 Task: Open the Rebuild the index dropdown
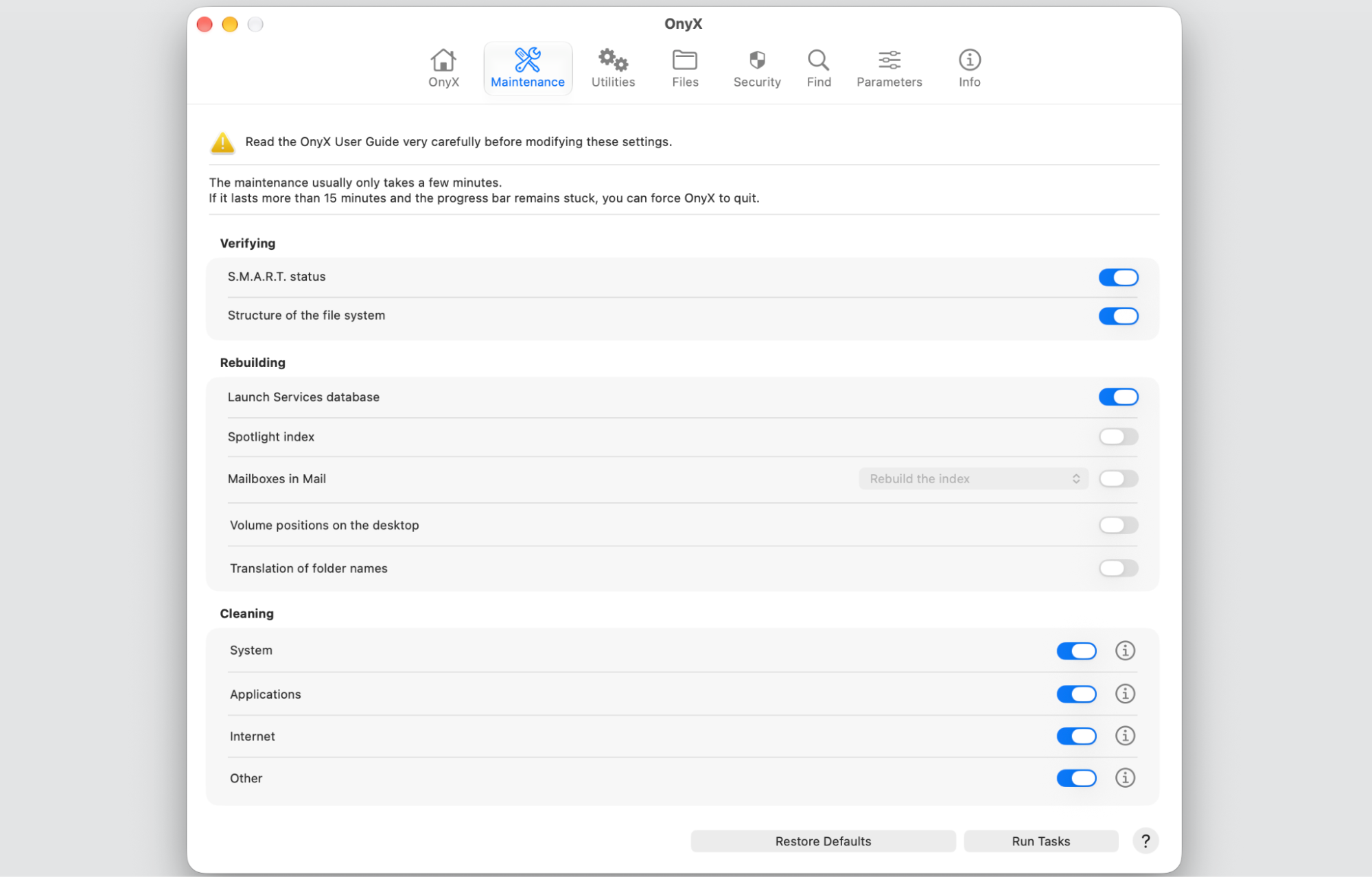(x=973, y=478)
